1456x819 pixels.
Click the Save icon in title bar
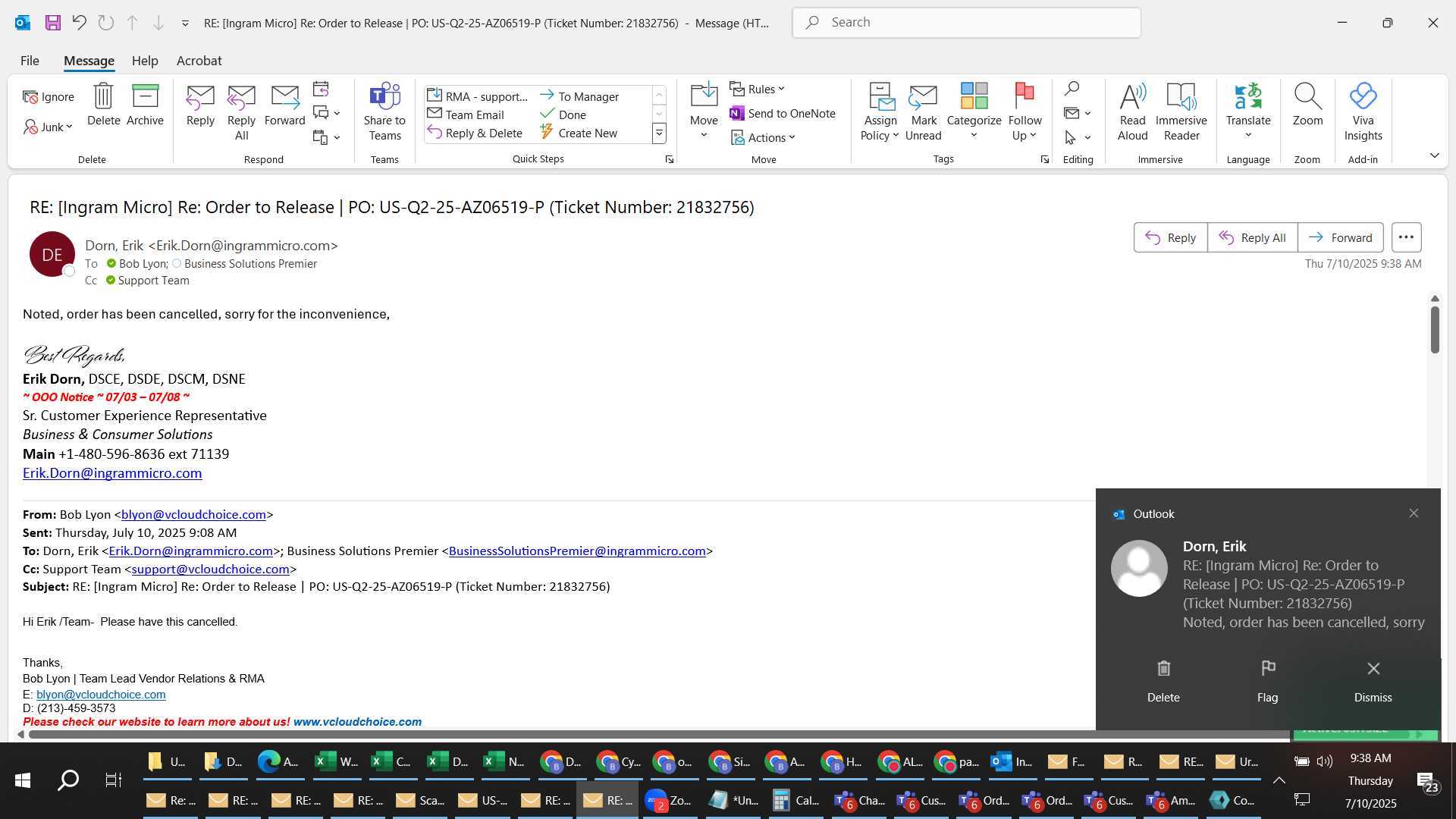pyautogui.click(x=52, y=23)
